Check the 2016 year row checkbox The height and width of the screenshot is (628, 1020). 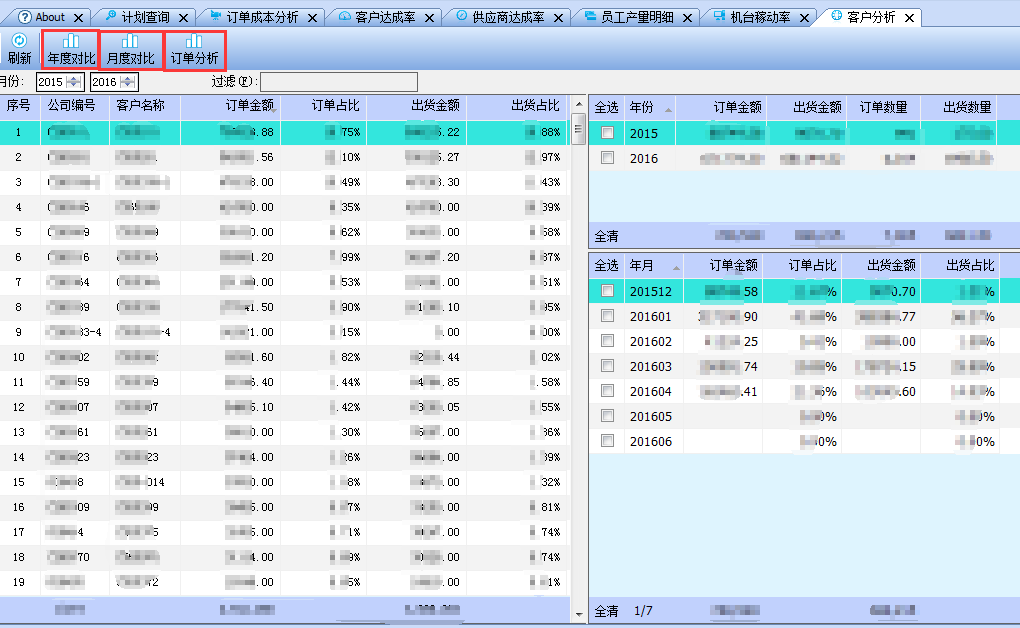pos(607,158)
